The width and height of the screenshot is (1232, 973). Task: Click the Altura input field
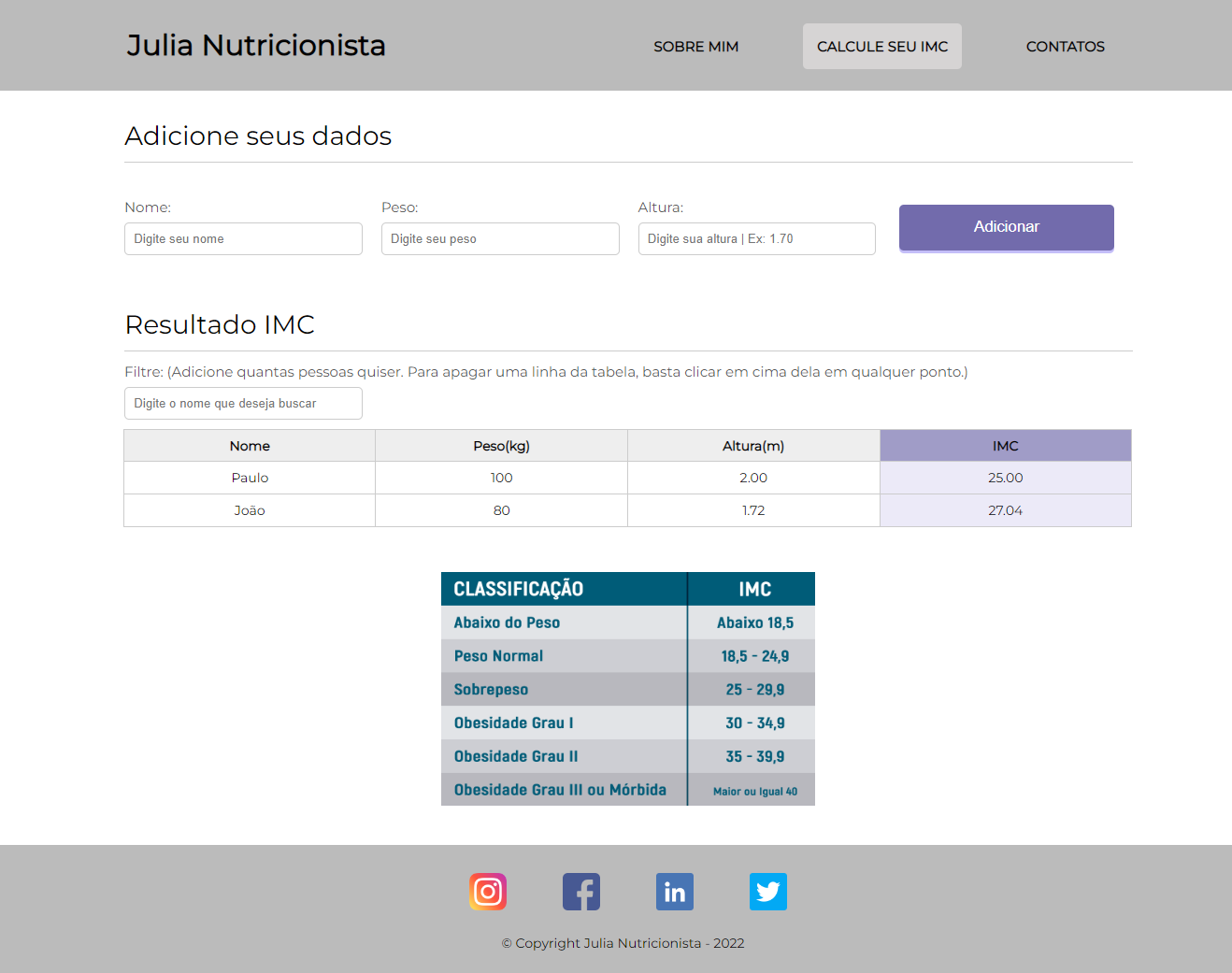[x=756, y=238]
